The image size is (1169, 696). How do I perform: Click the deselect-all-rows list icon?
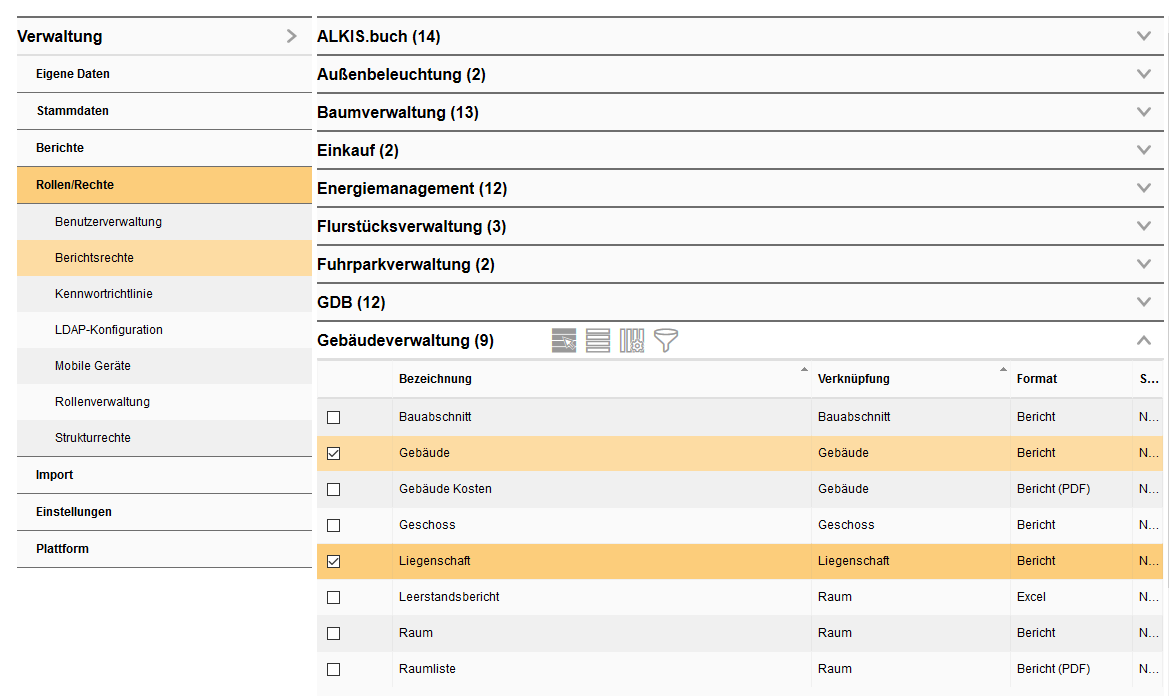pyautogui.click(x=598, y=341)
